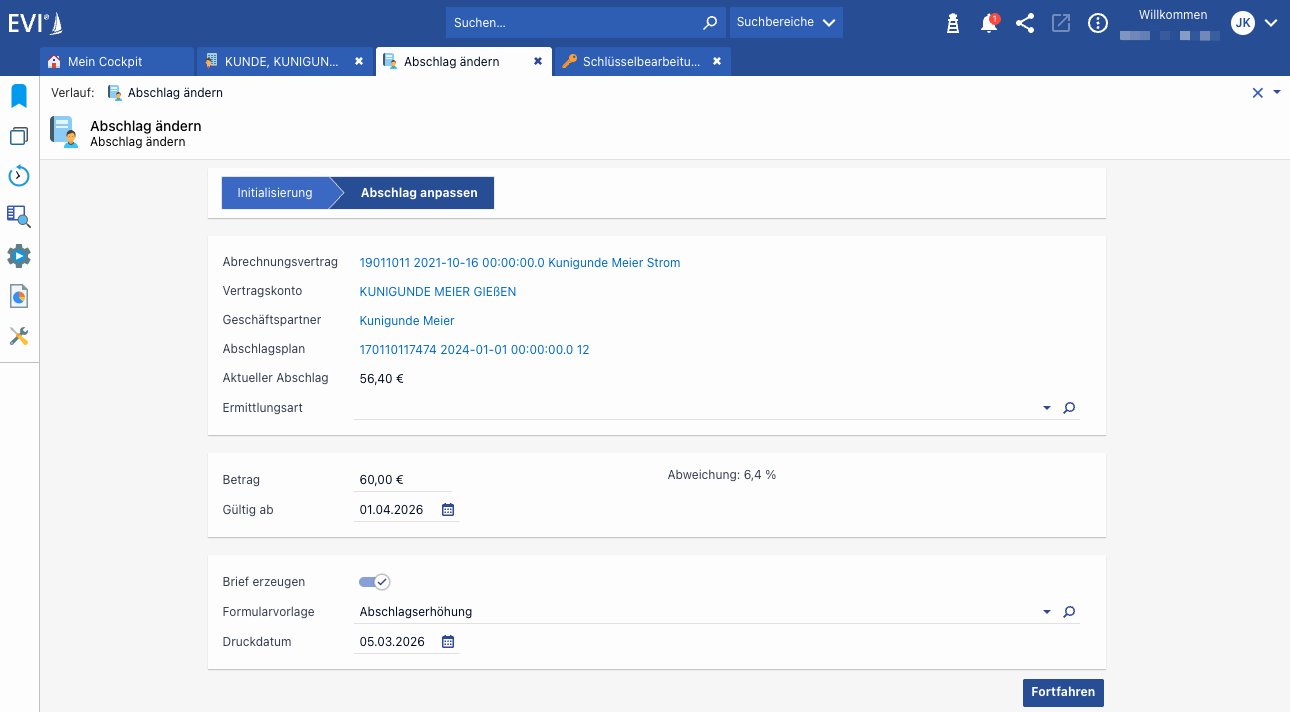Screen dimensions: 1290x712
Task: Toggle the Brief erzeugen switch
Action: [x=374, y=582]
